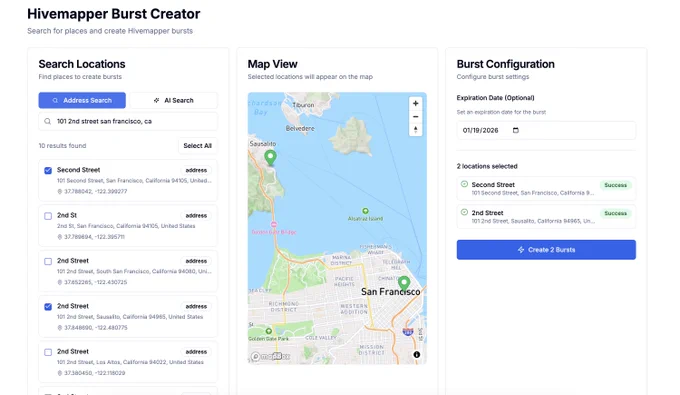Click the pin icon beside 37.652285 coordinates
Image resolution: width=680 pixels, height=395 pixels.
pos(60,282)
